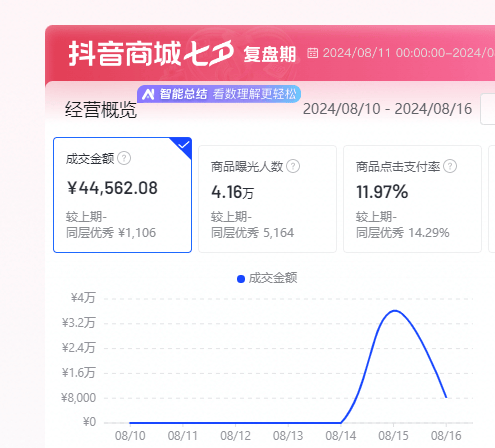Select the 商品曝光人数 metric card
The image size is (495, 448).
click(x=267, y=199)
